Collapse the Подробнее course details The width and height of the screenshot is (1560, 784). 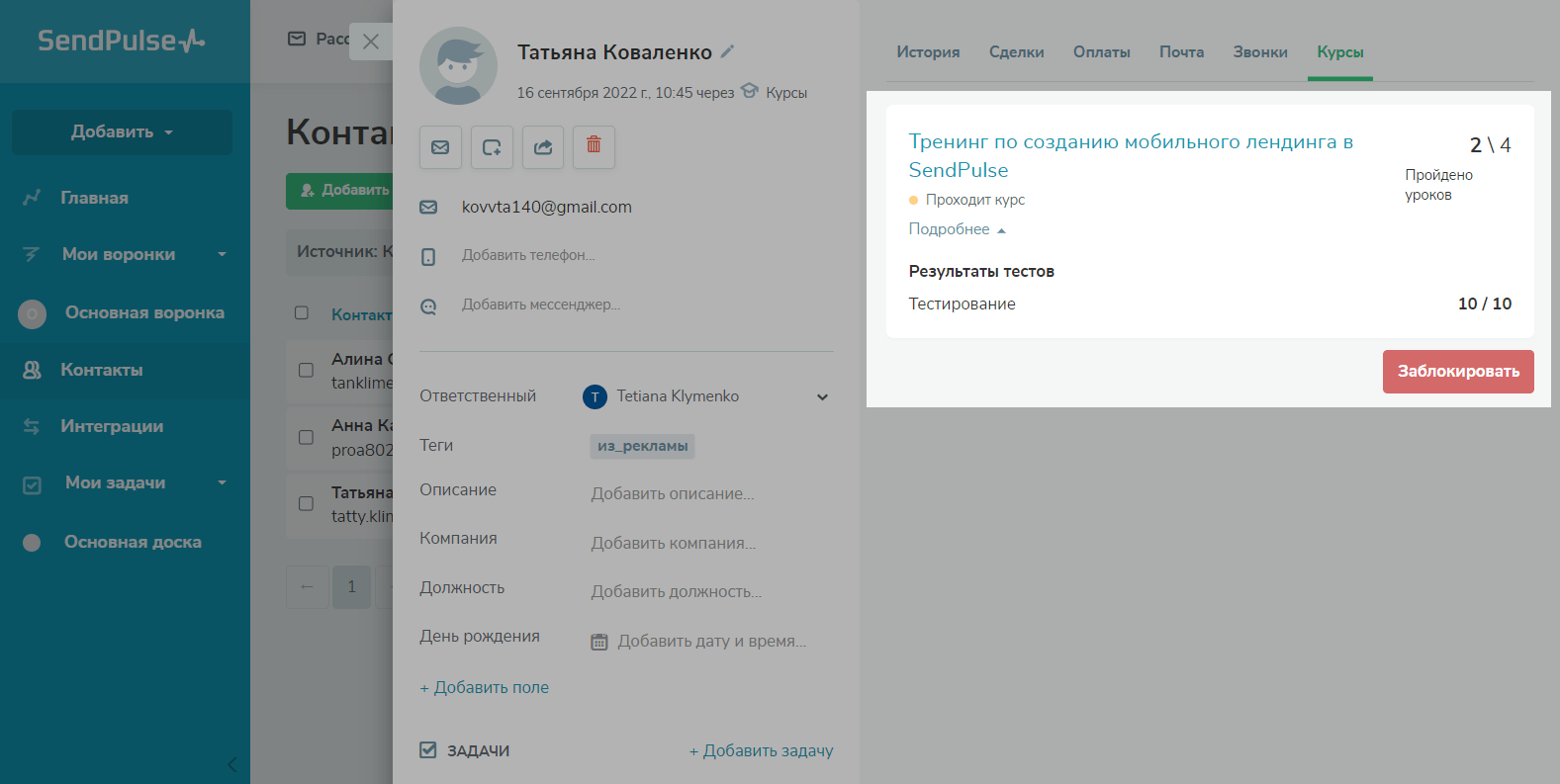pyautogui.click(x=957, y=229)
